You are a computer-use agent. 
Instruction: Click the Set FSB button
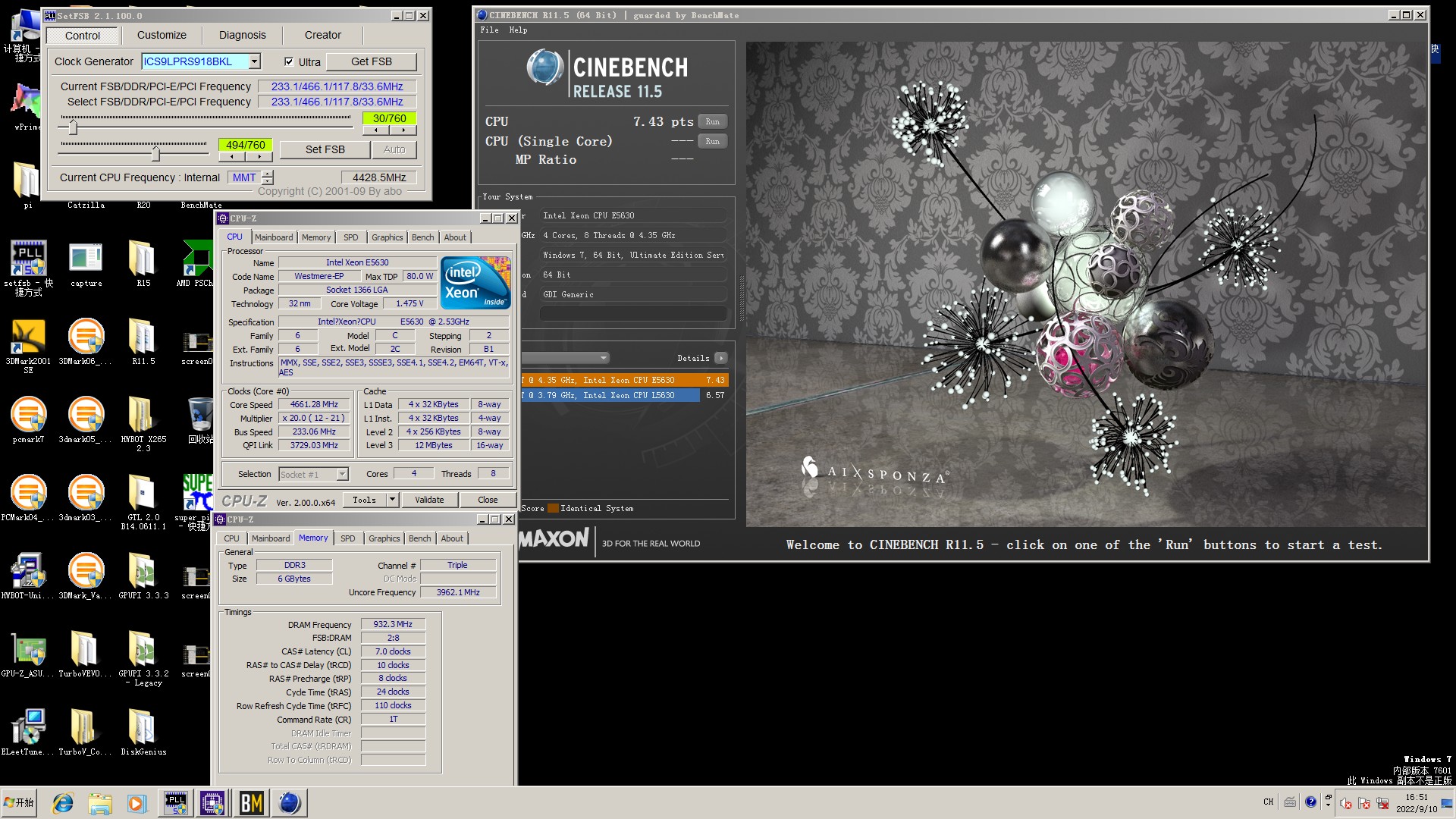coord(325,149)
